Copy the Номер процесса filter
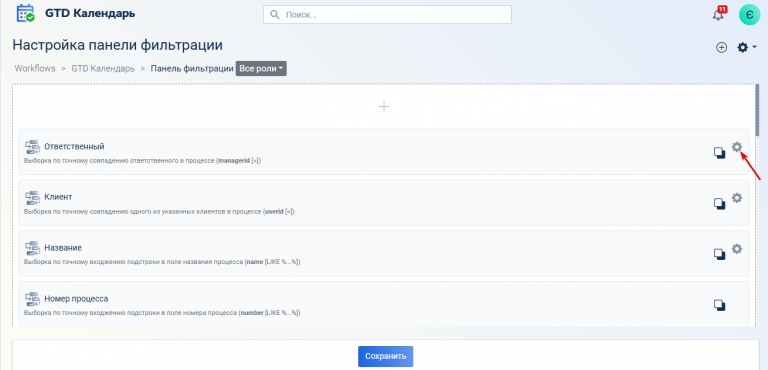768x370 pixels. point(719,305)
